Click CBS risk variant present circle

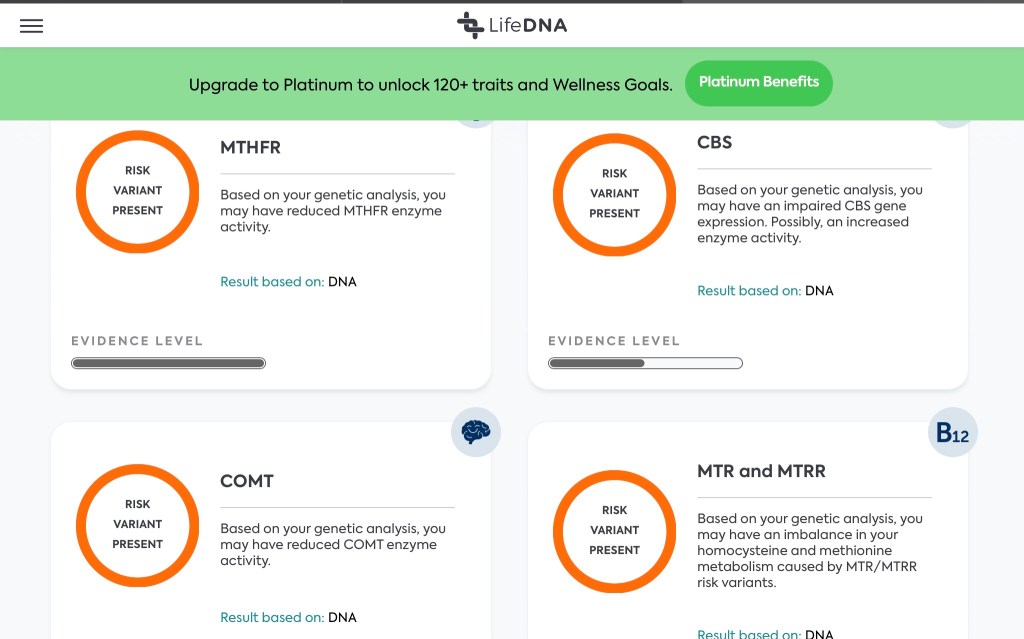click(x=614, y=194)
